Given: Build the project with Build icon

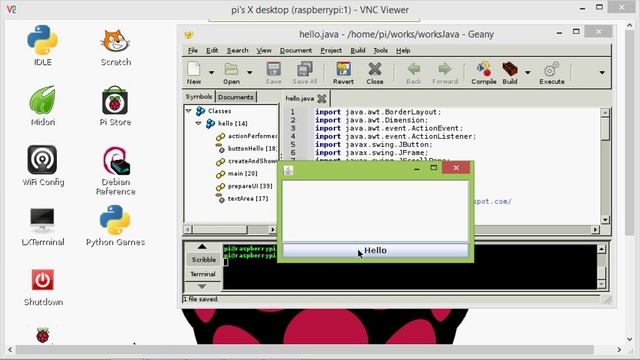Looking at the screenshot, I should [x=510, y=73].
